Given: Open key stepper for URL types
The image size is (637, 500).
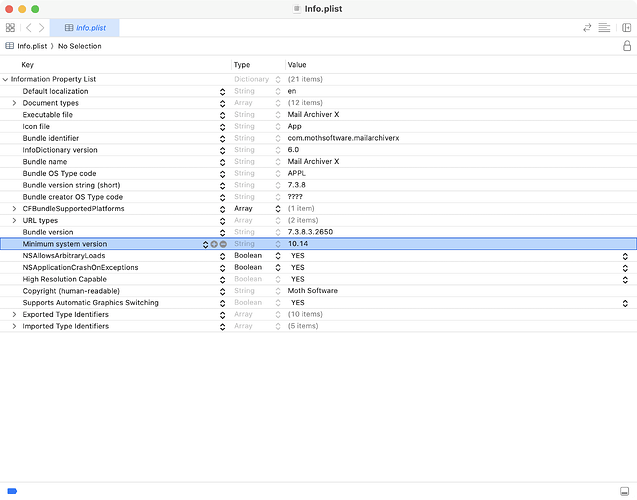Looking at the screenshot, I should click(x=222, y=221).
